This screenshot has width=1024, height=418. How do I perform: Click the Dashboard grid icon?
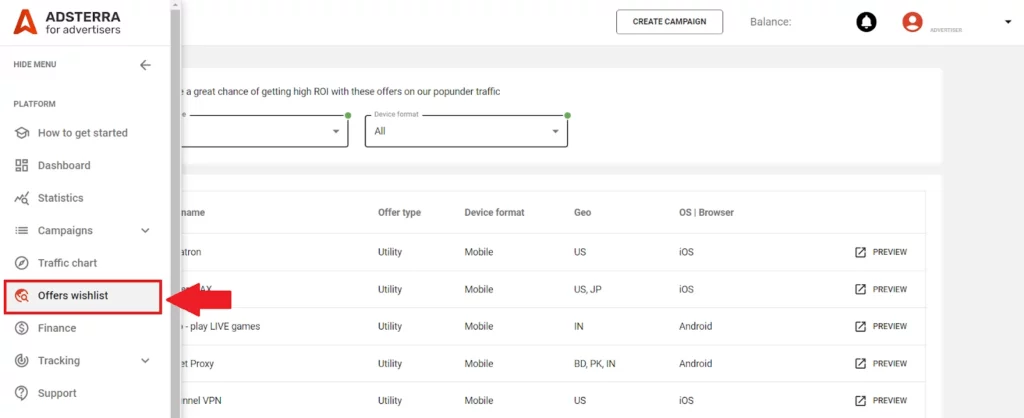click(x=21, y=165)
